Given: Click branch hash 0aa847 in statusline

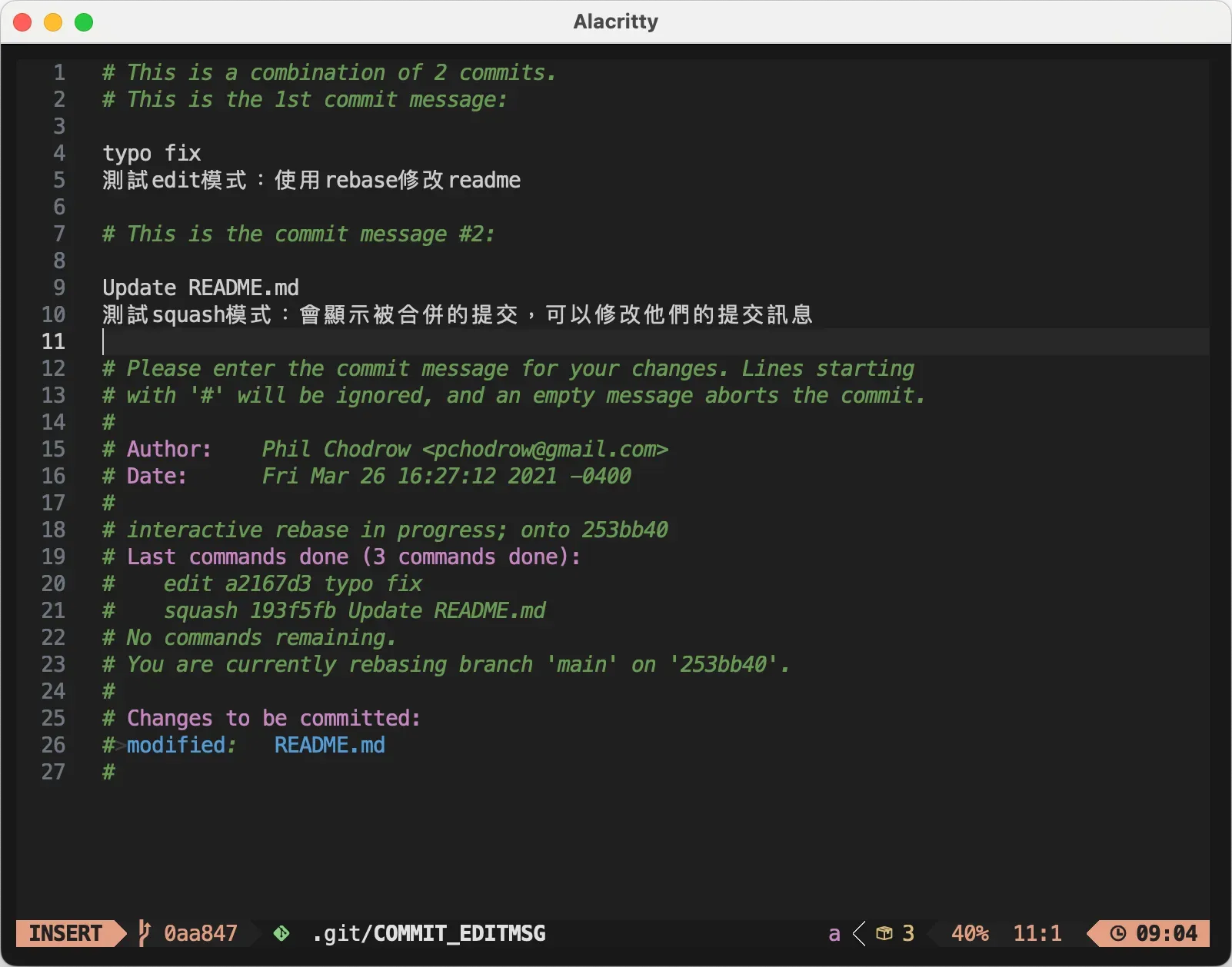Looking at the screenshot, I should (201, 933).
